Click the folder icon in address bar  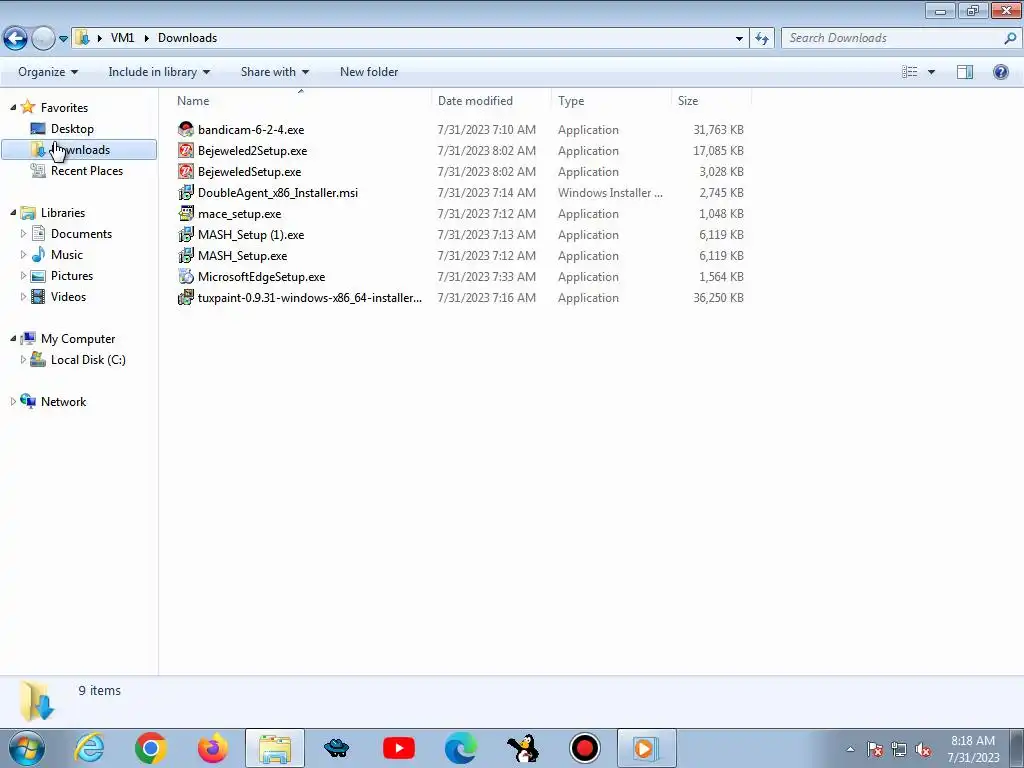[x=82, y=38]
